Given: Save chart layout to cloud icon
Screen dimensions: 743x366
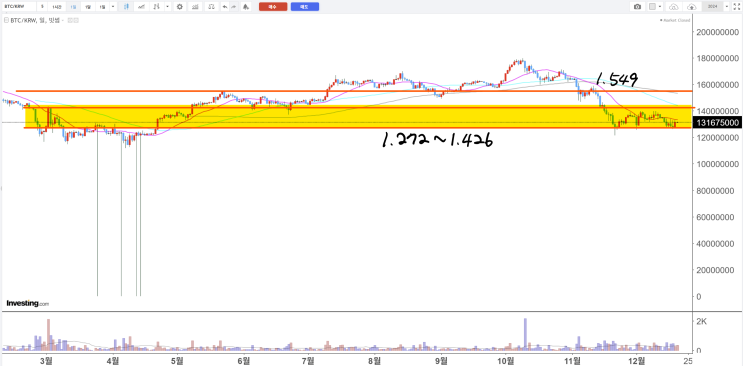Looking at the screenshot, I should point(692,7).
